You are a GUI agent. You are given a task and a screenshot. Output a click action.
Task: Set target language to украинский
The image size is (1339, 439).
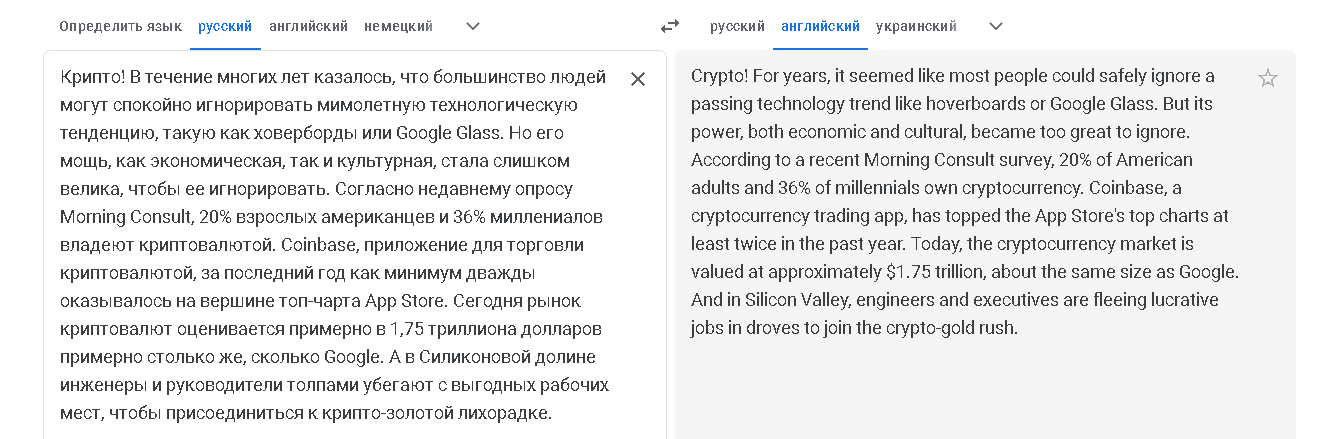click(x=916, y=26)
